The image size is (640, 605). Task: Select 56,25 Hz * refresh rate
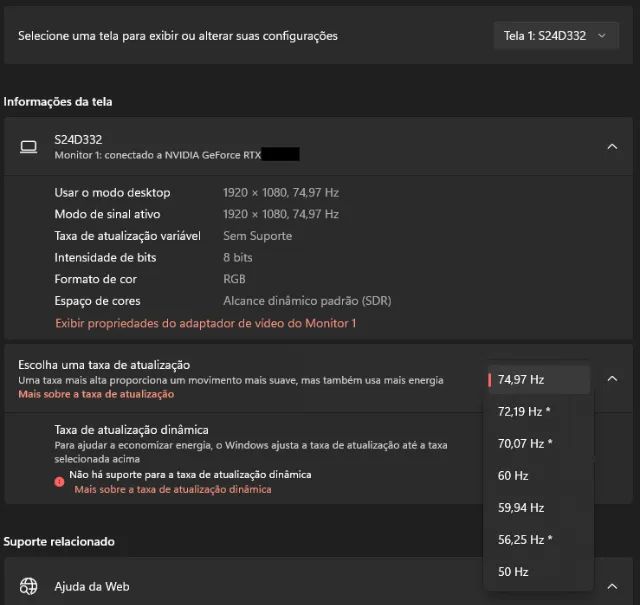click(539, 540)
